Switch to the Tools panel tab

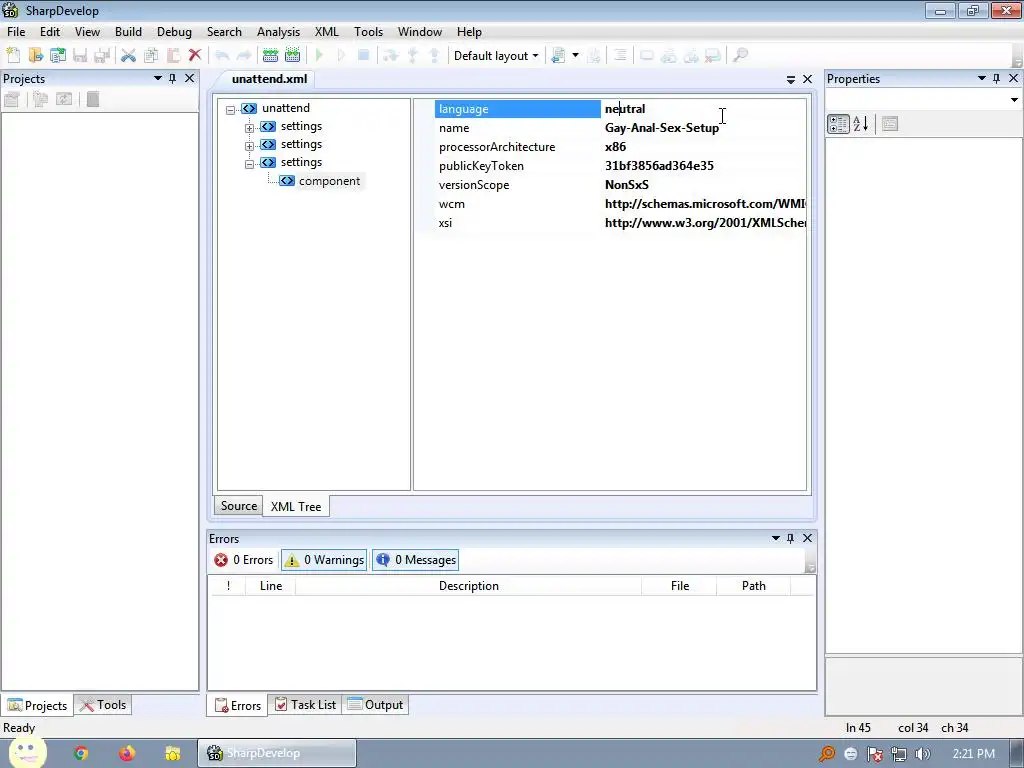pos(103,705)
